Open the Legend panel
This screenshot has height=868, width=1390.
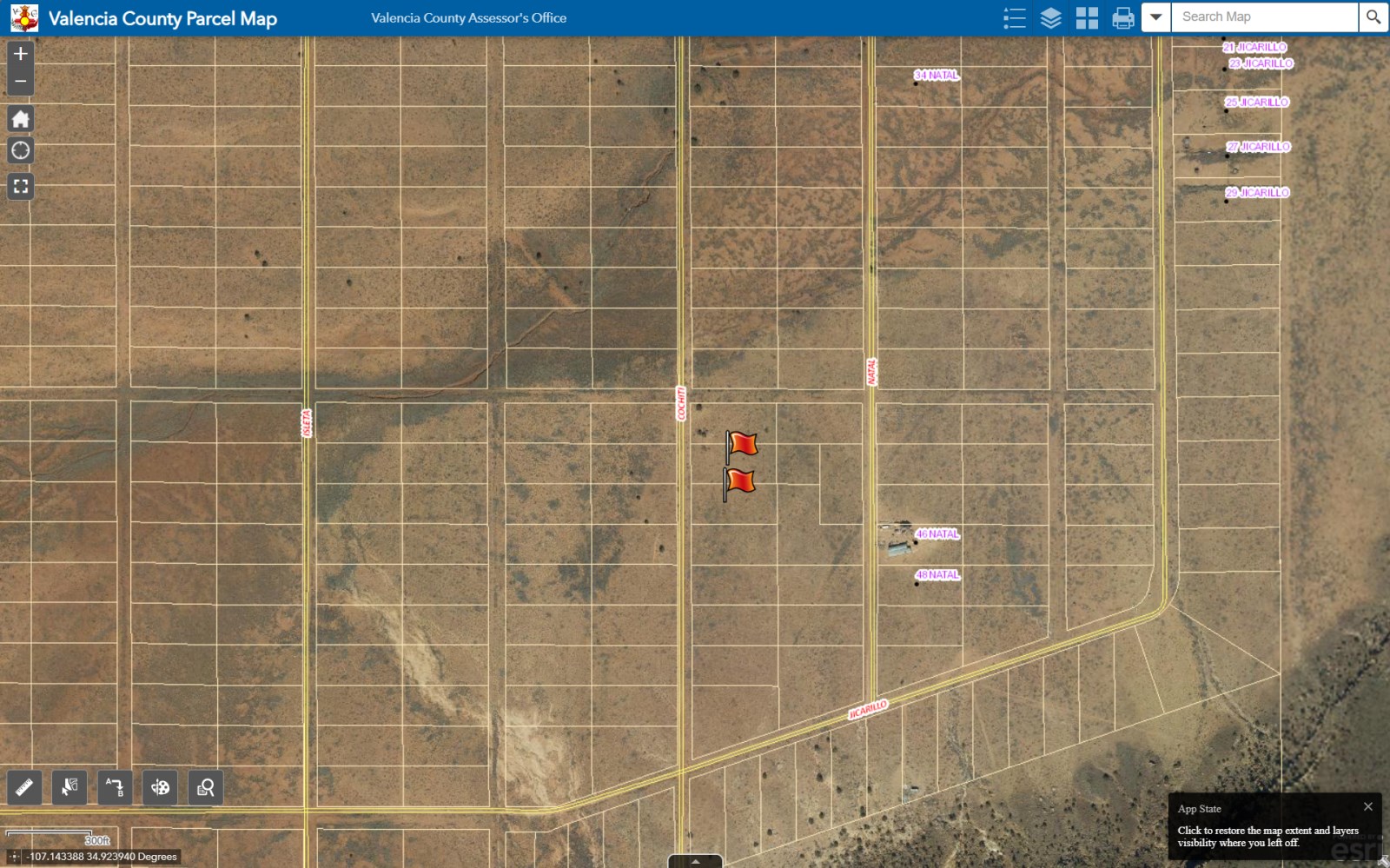point(1014,17)
